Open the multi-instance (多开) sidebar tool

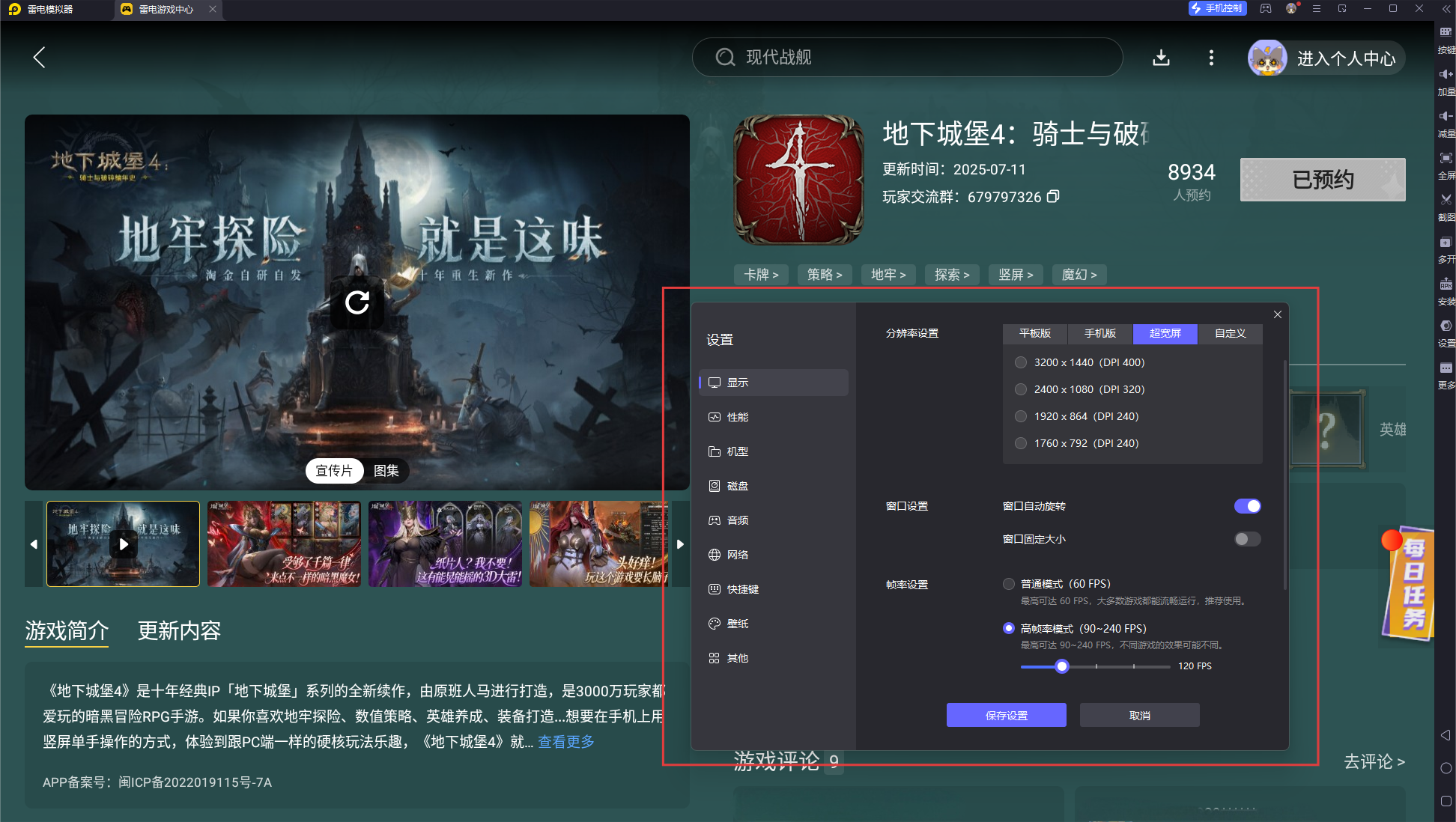(x=1446, y=249)
